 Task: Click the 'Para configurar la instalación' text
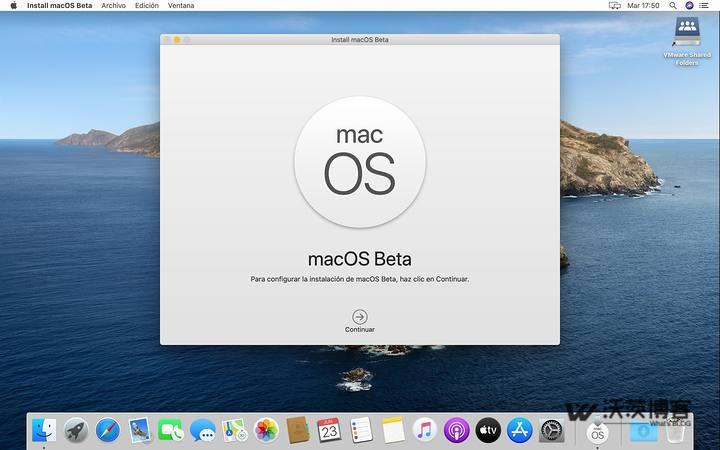coord(360,279)
